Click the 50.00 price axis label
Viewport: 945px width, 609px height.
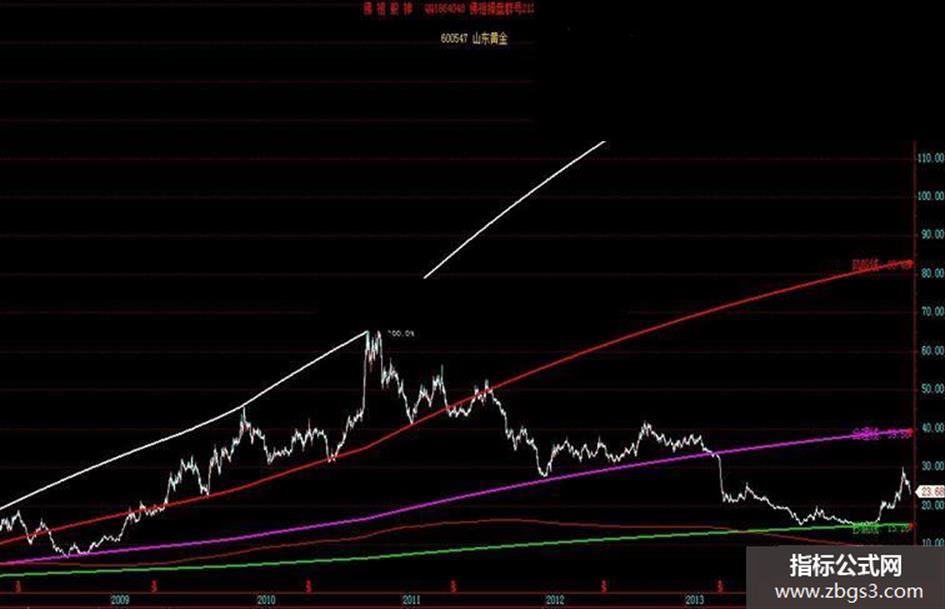point(932,390)
